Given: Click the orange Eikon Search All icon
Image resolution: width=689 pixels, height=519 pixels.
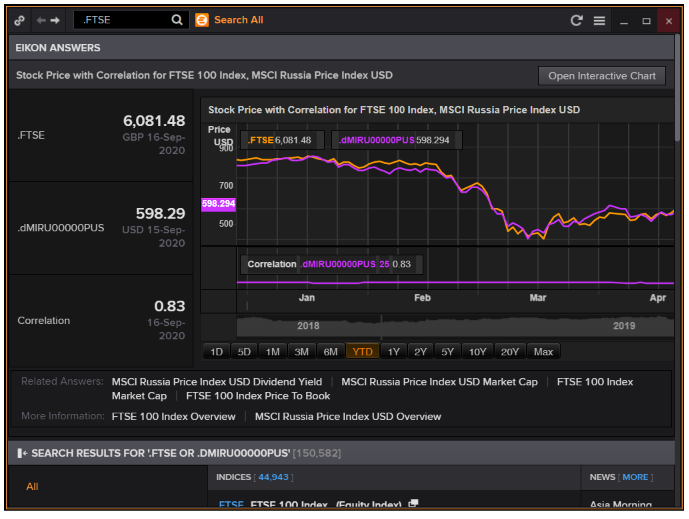Looking at the screenshot, I should [x=202, y=20].
